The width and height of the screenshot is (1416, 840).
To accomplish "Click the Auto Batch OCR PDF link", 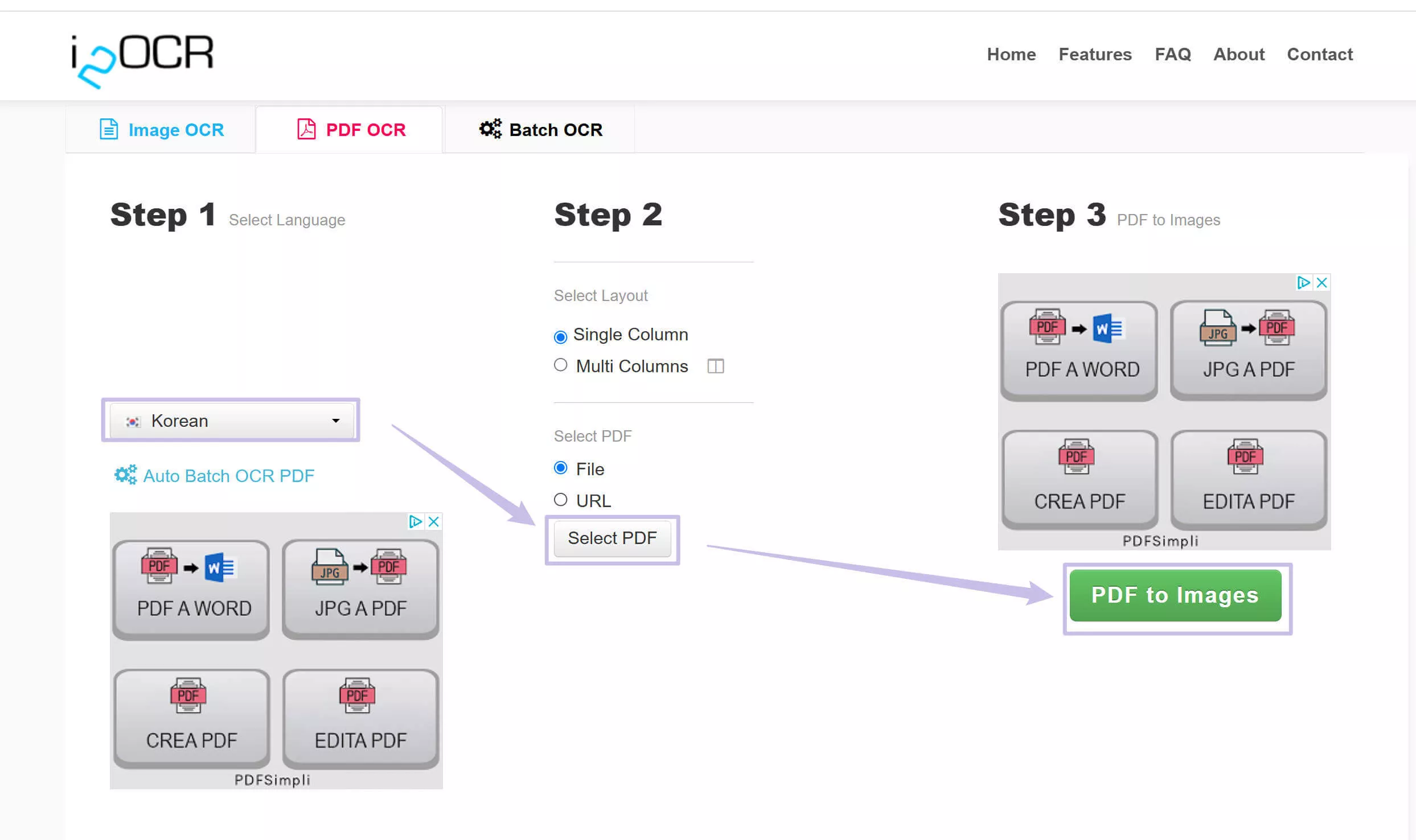I will point(214,475).
